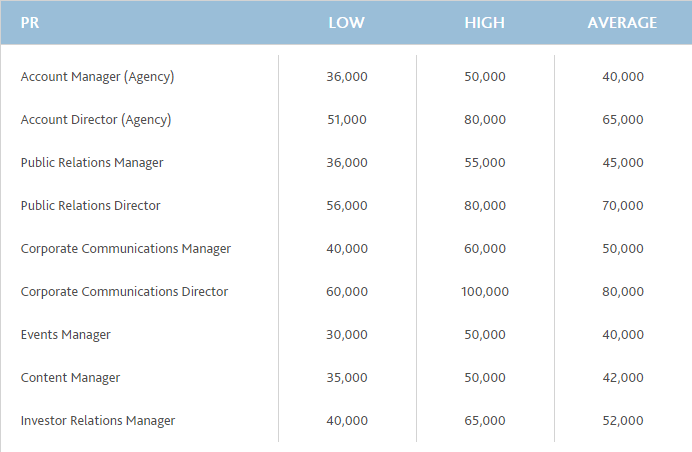
Task: Click the PR column header
Action: [30, 23]
